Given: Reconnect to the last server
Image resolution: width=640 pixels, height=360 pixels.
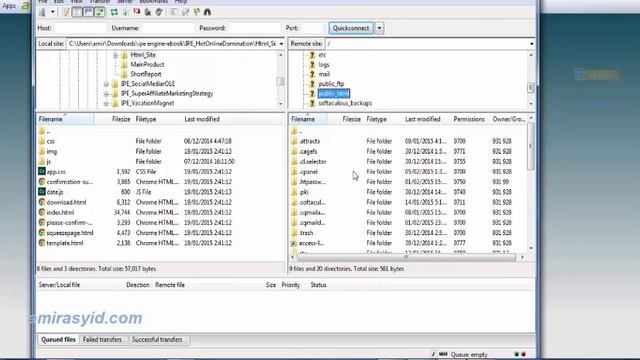Looking at the screenshot, I should point(159,12).
